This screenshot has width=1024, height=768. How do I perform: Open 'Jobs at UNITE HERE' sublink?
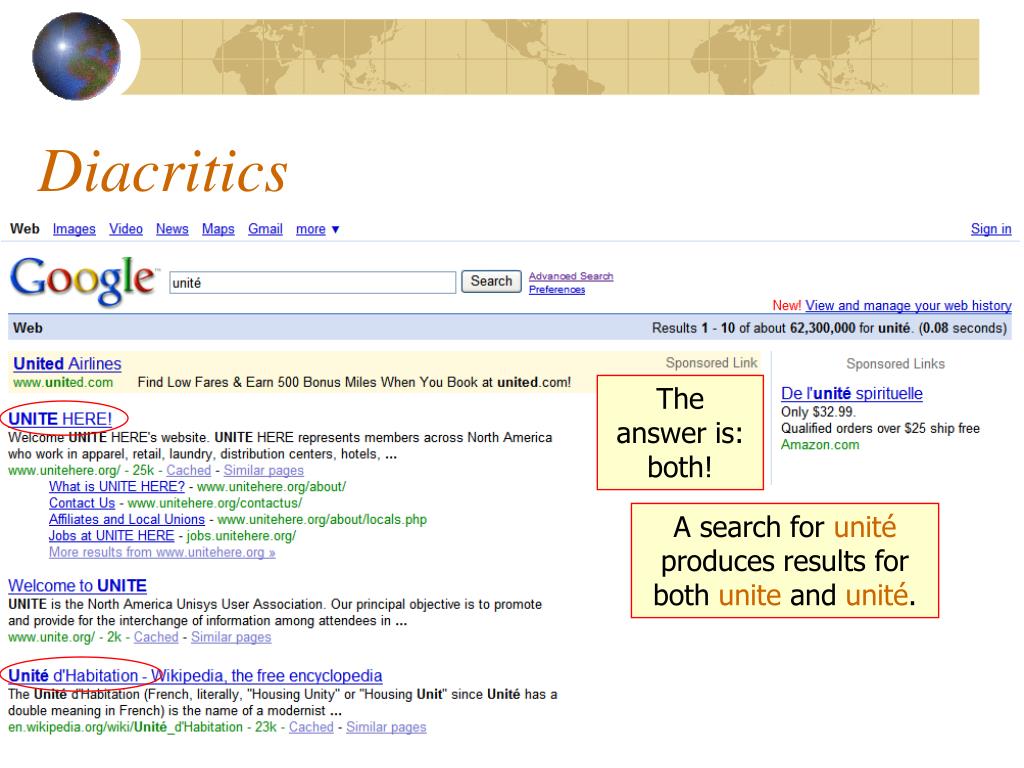point(111,536)
